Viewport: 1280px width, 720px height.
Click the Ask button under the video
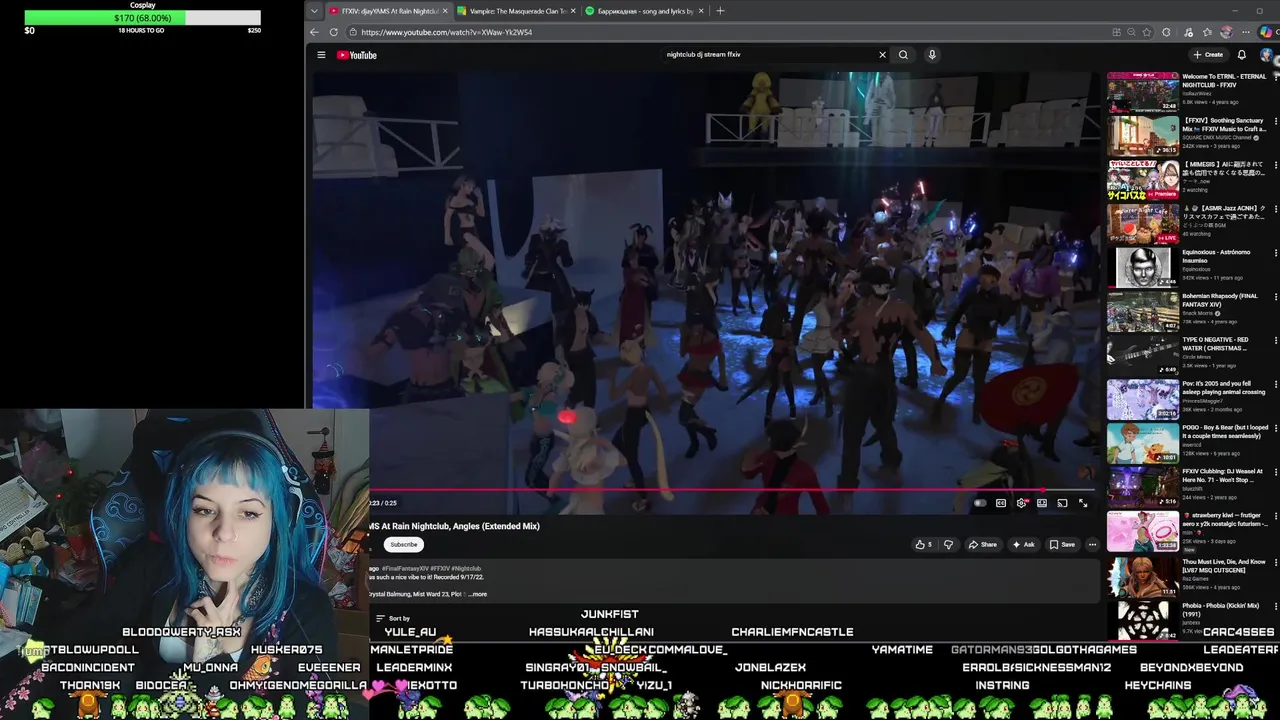point(1023,544)
